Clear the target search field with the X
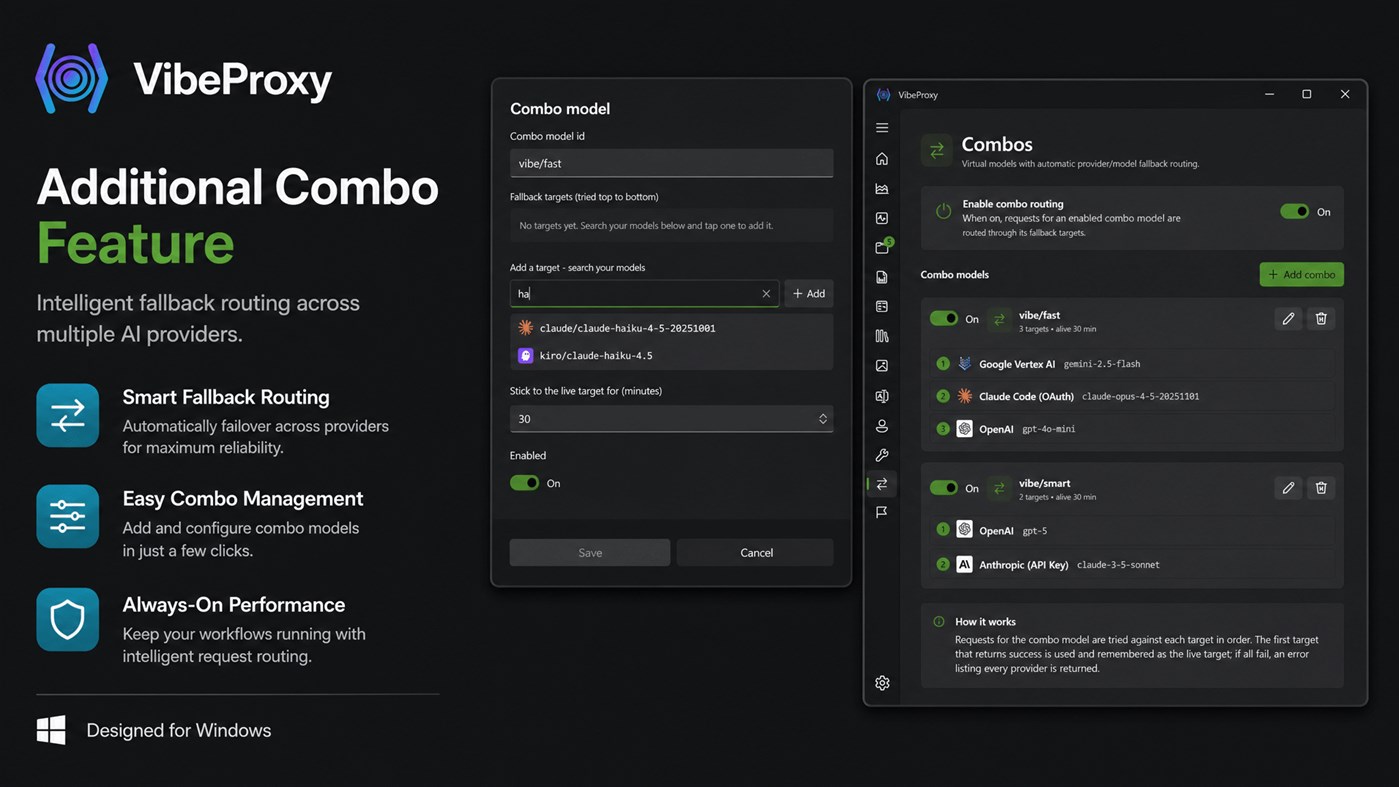 [x=766, y=294]
